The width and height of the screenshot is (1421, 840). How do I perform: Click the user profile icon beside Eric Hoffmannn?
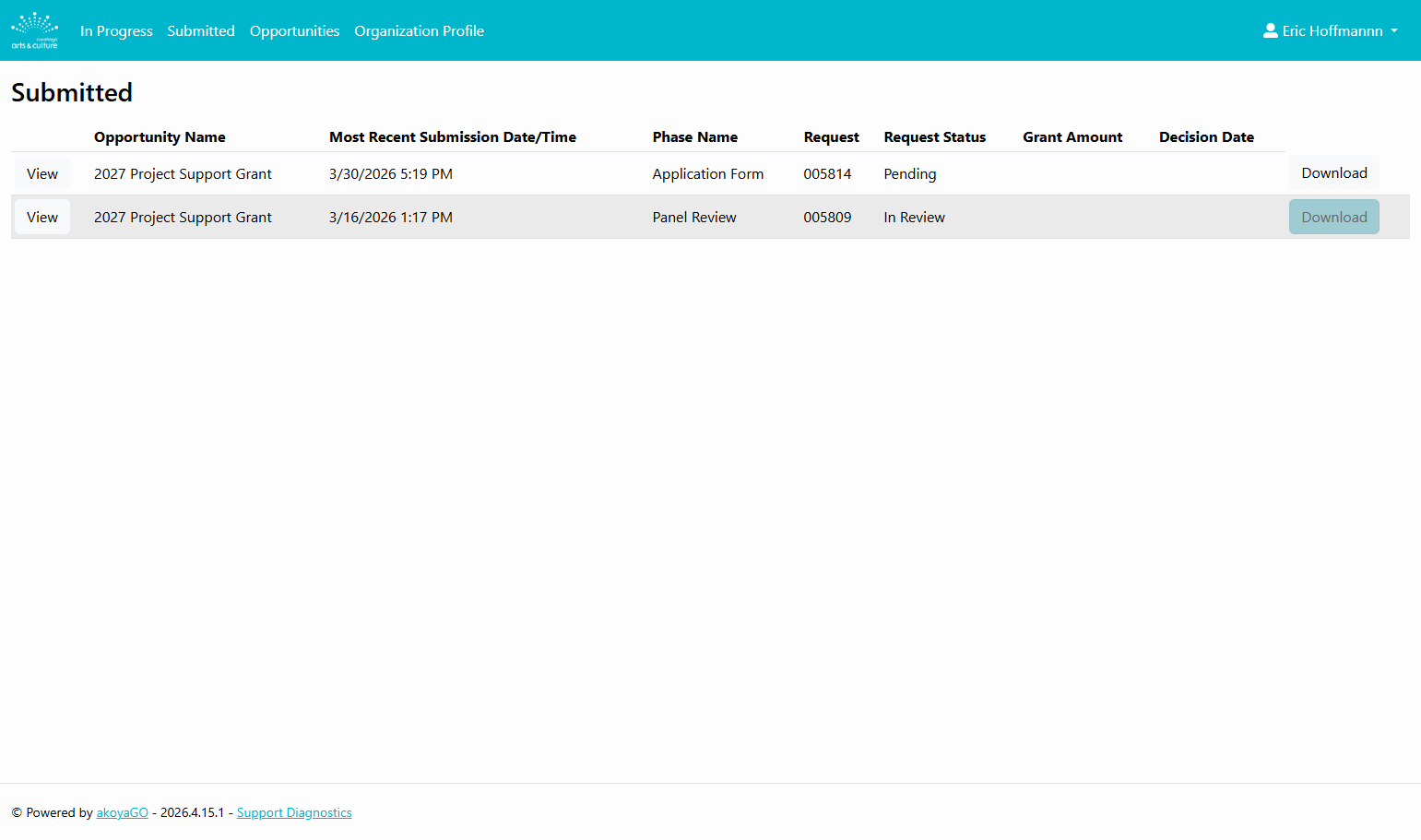(1270, 30)
